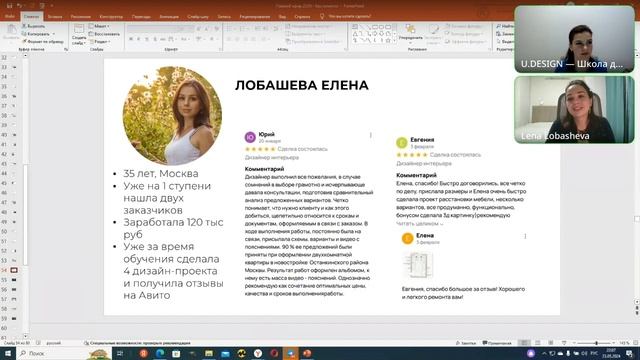Click the "Читать целиком" link in Евгения's review
Image resolution: width=640 pixels, height=360 pixels.
pyautogui.click(x=419, y=224)
